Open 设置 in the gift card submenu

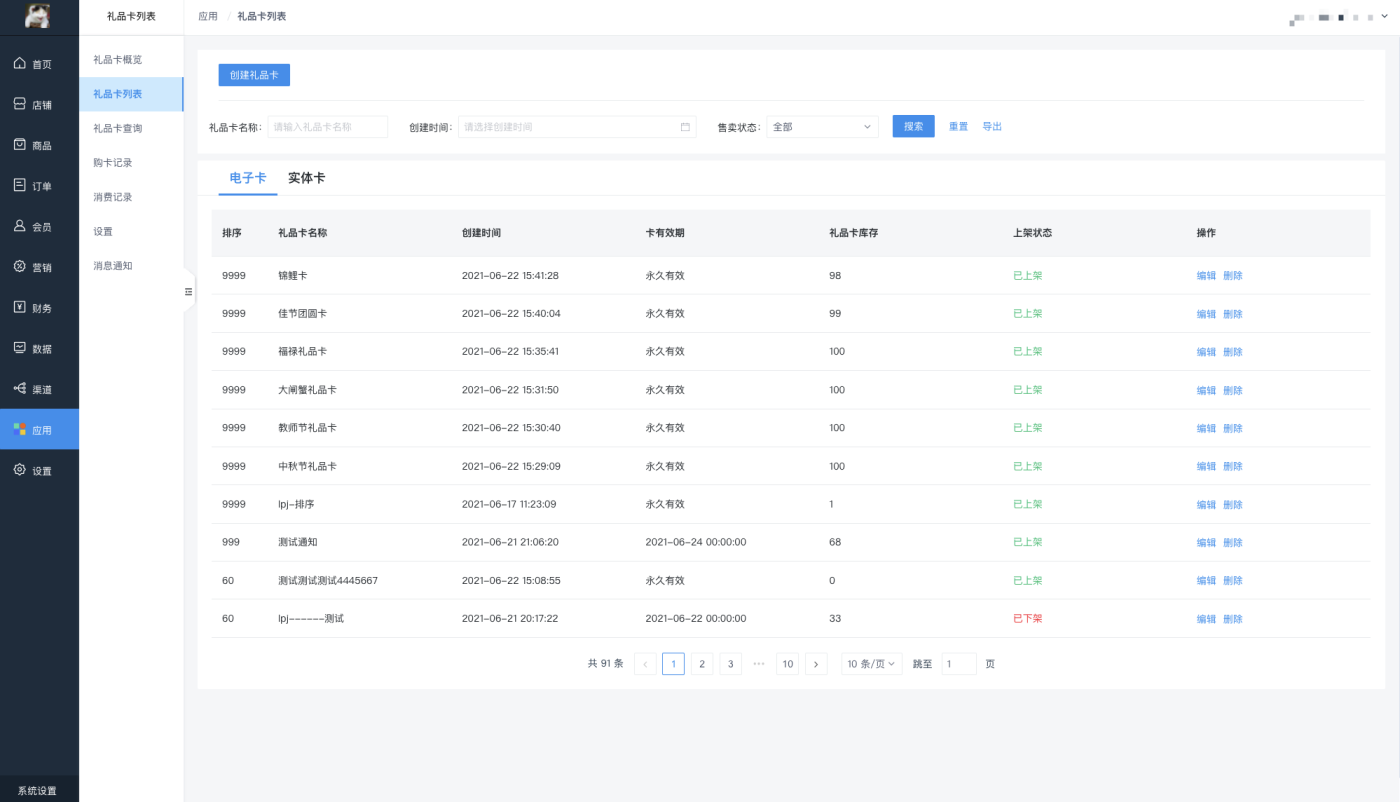point(132,232)
